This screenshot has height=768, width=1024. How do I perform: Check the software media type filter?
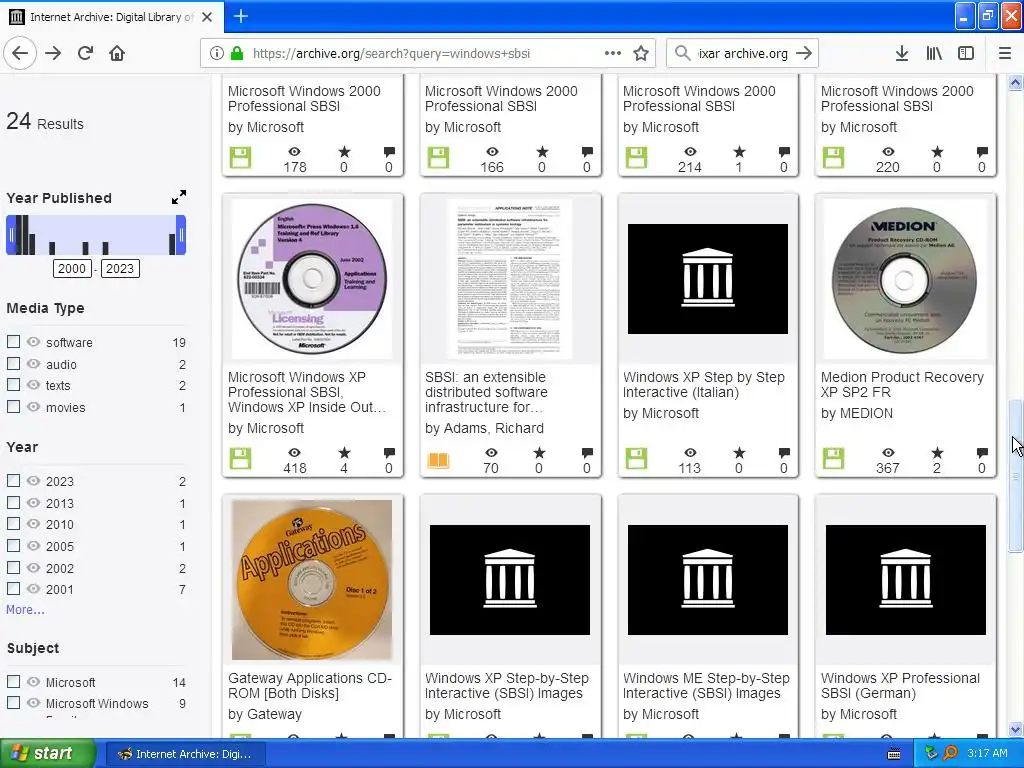point(13,342)
